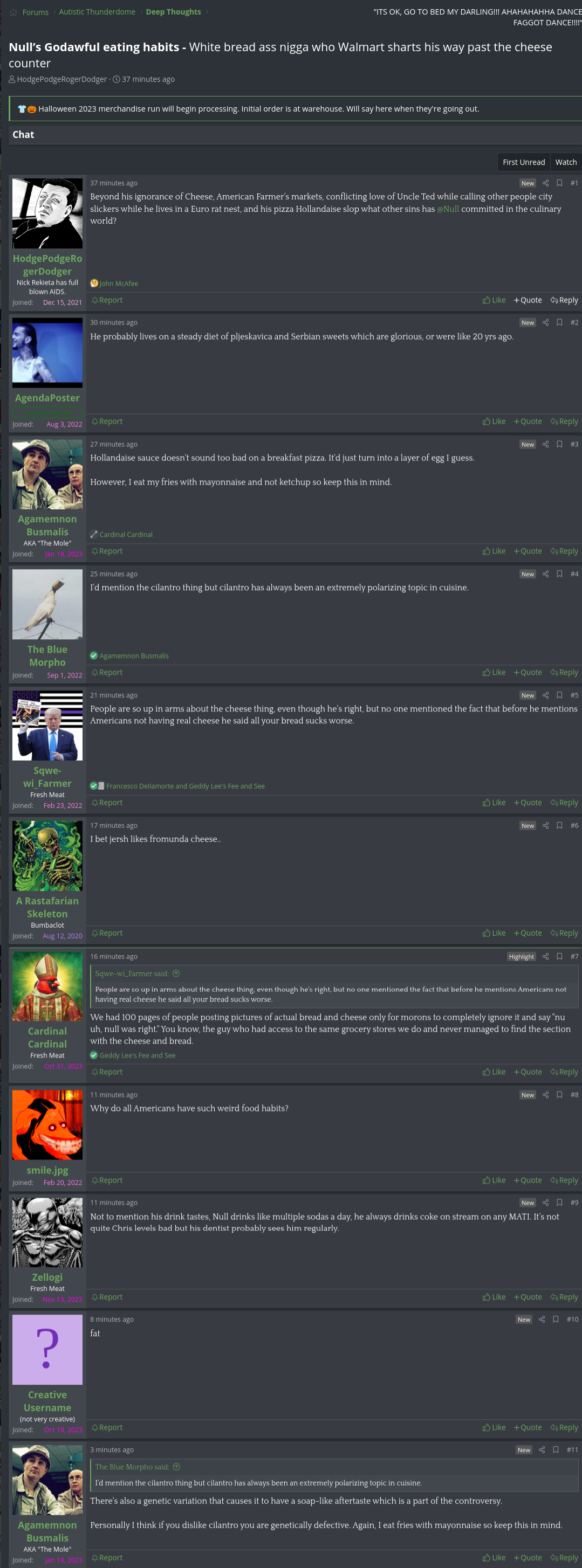Bookmark post #11 using bookmark icon
The height and width of the screenshot is (1568, 582).
pos(555,1449)
